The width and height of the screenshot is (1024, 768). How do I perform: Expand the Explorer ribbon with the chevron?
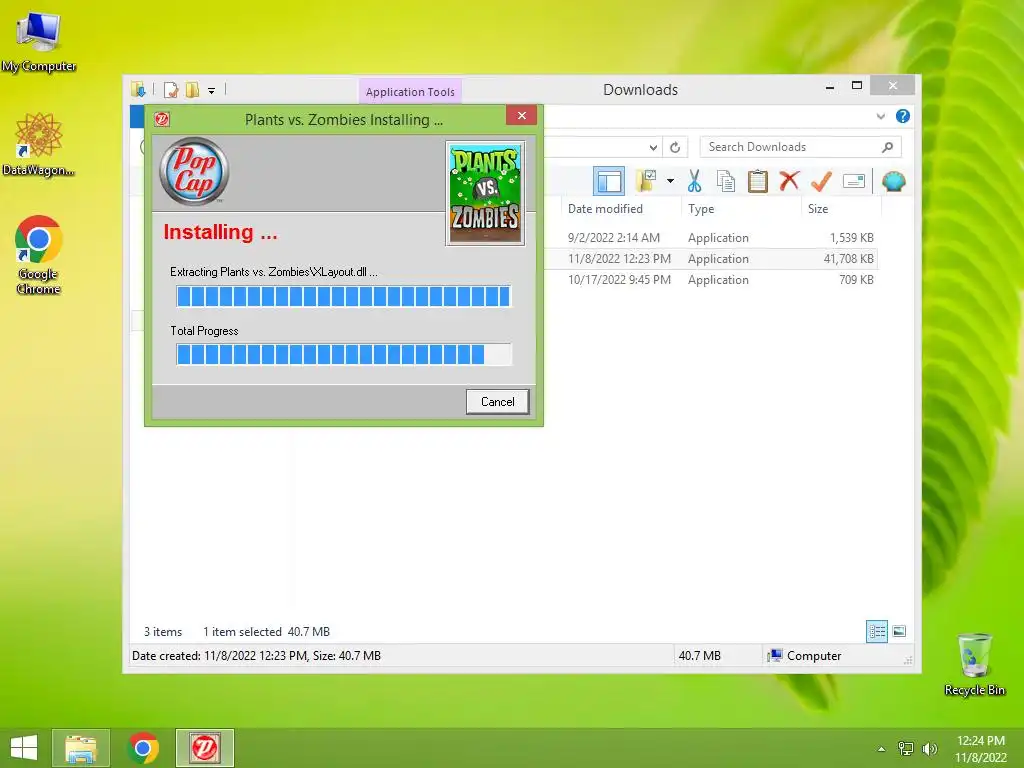point(880,116)
